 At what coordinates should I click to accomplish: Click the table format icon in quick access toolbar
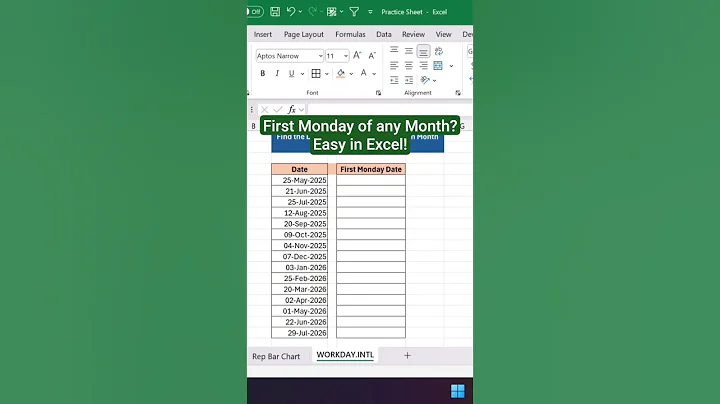[x=332, y=12]
